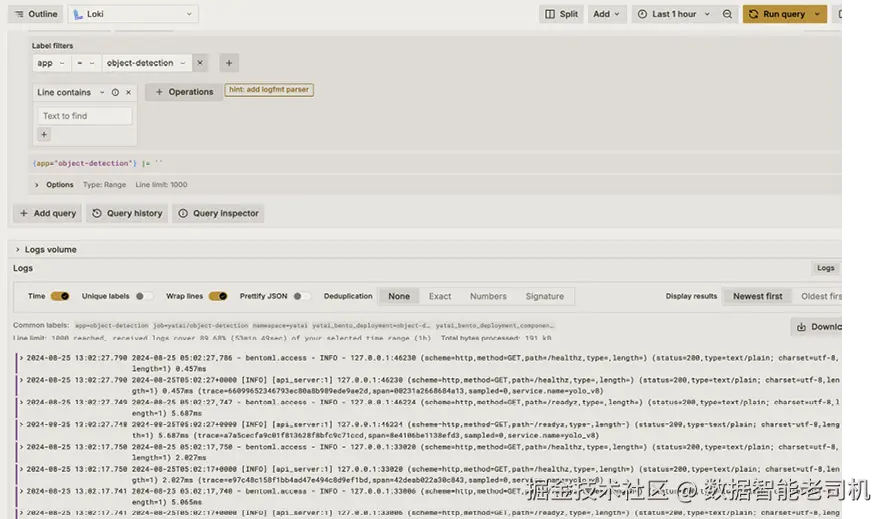
Task: Change the equals operator dropdown
Action: (86, 63)
